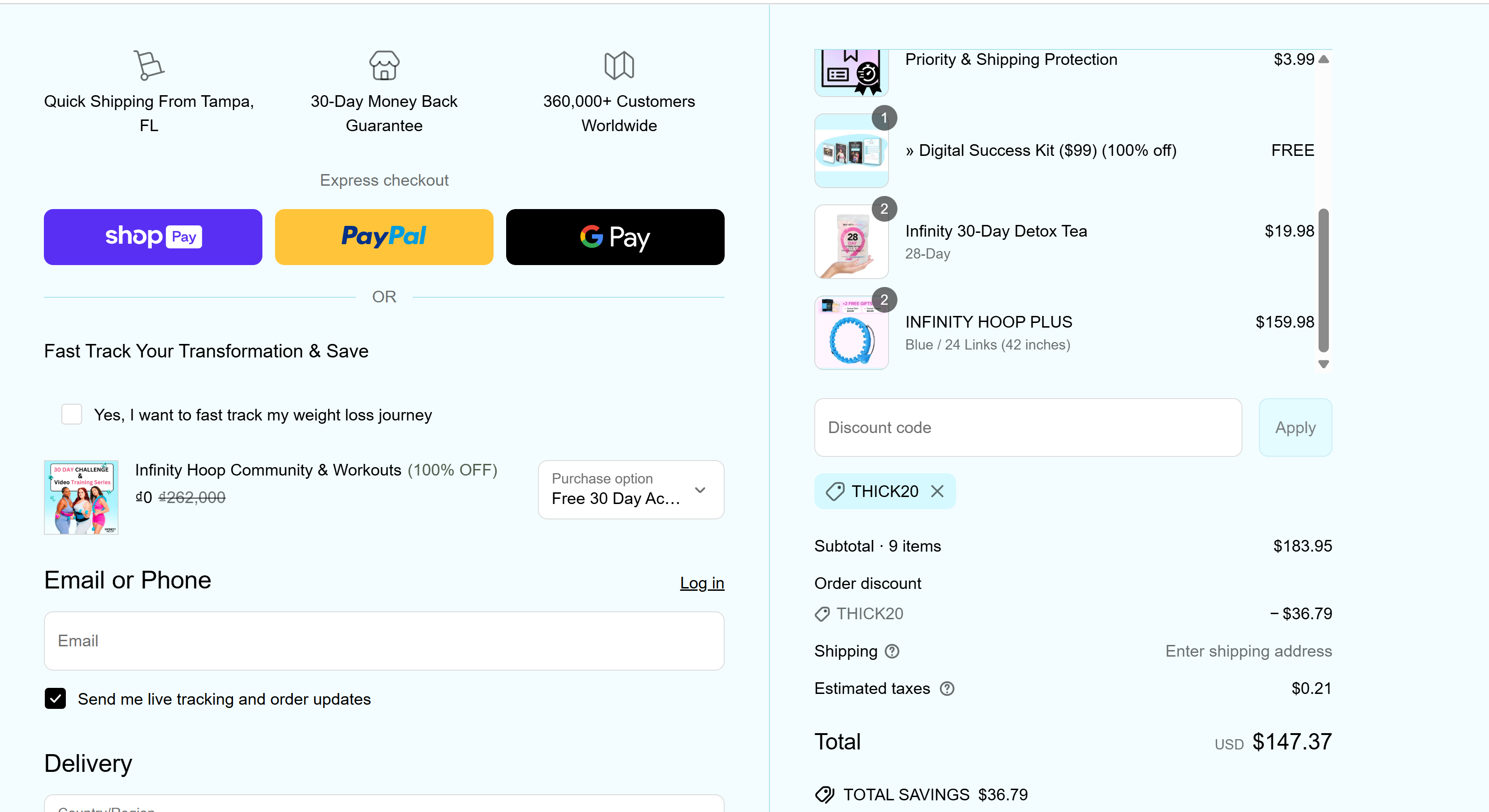This screenshot has height=812, width=1489.
Task: Click the order summary scrollbar thumb
Action: click(1324, 280)
